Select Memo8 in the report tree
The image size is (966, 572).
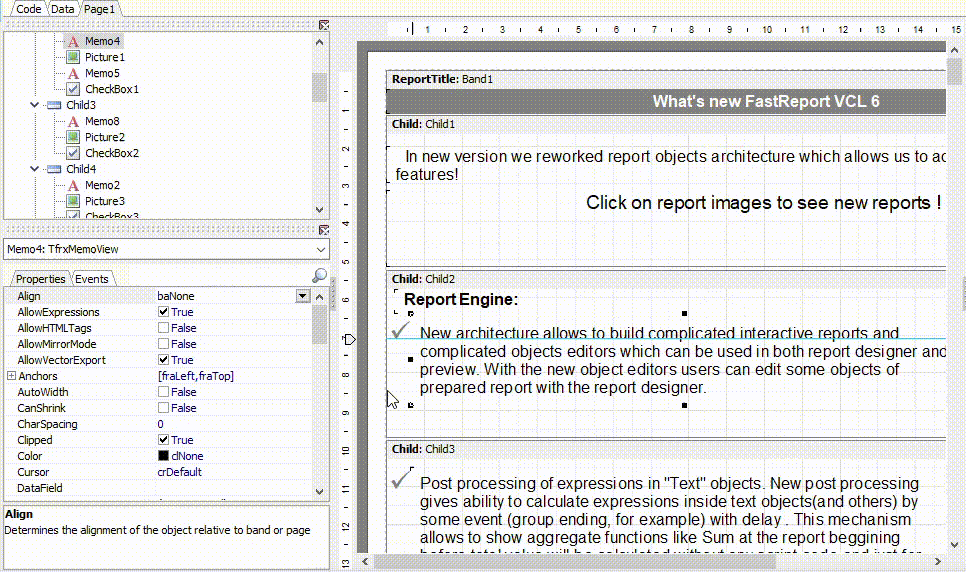[x=102, y=121]
